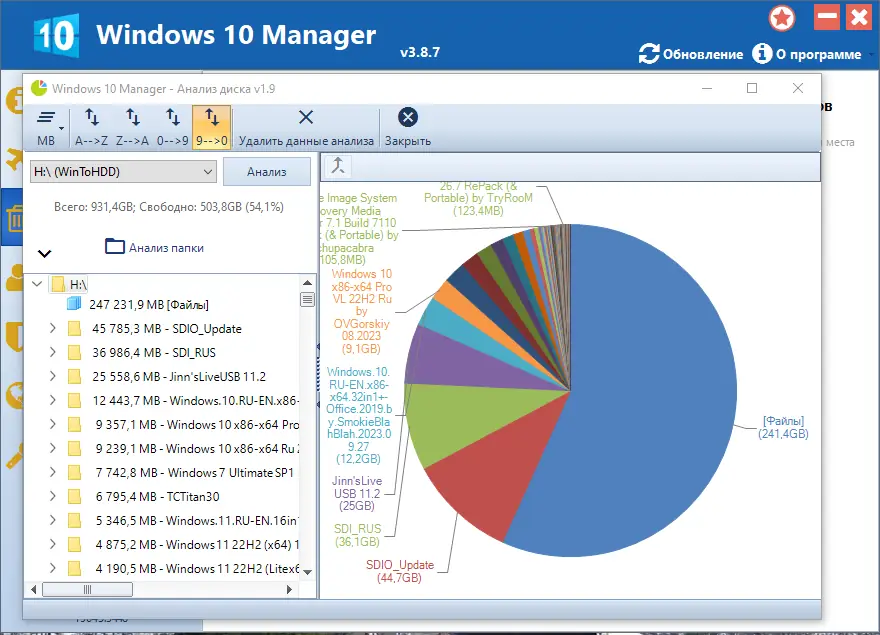Screen dimensions: 880x635
Task: Expand the 9 357,1 MB folder
Action: [x=53, y=424]
